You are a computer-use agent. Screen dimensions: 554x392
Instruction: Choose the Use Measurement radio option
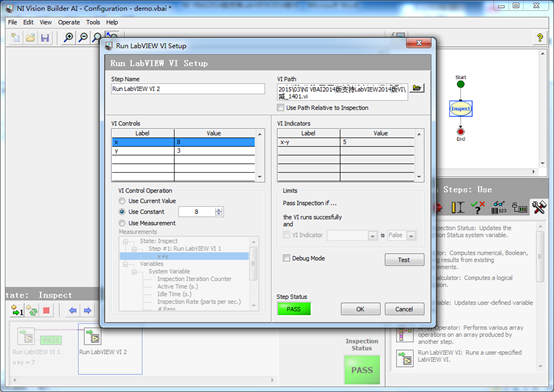[x=122, y=223]
